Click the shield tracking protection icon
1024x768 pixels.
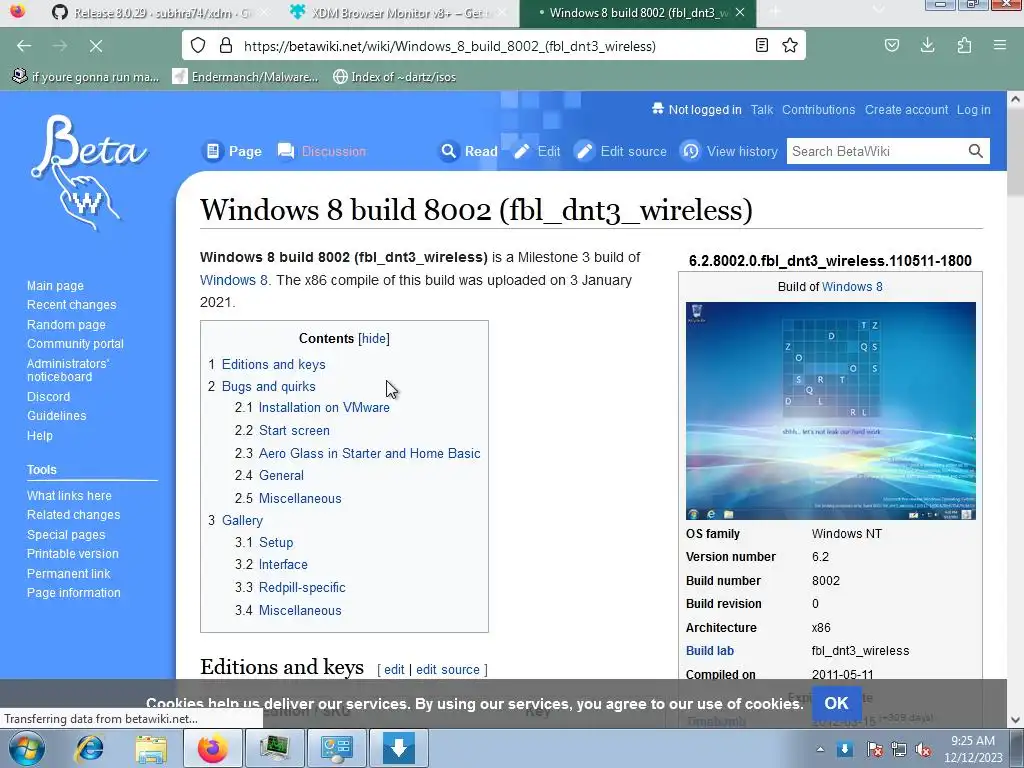tap(198, 45)
